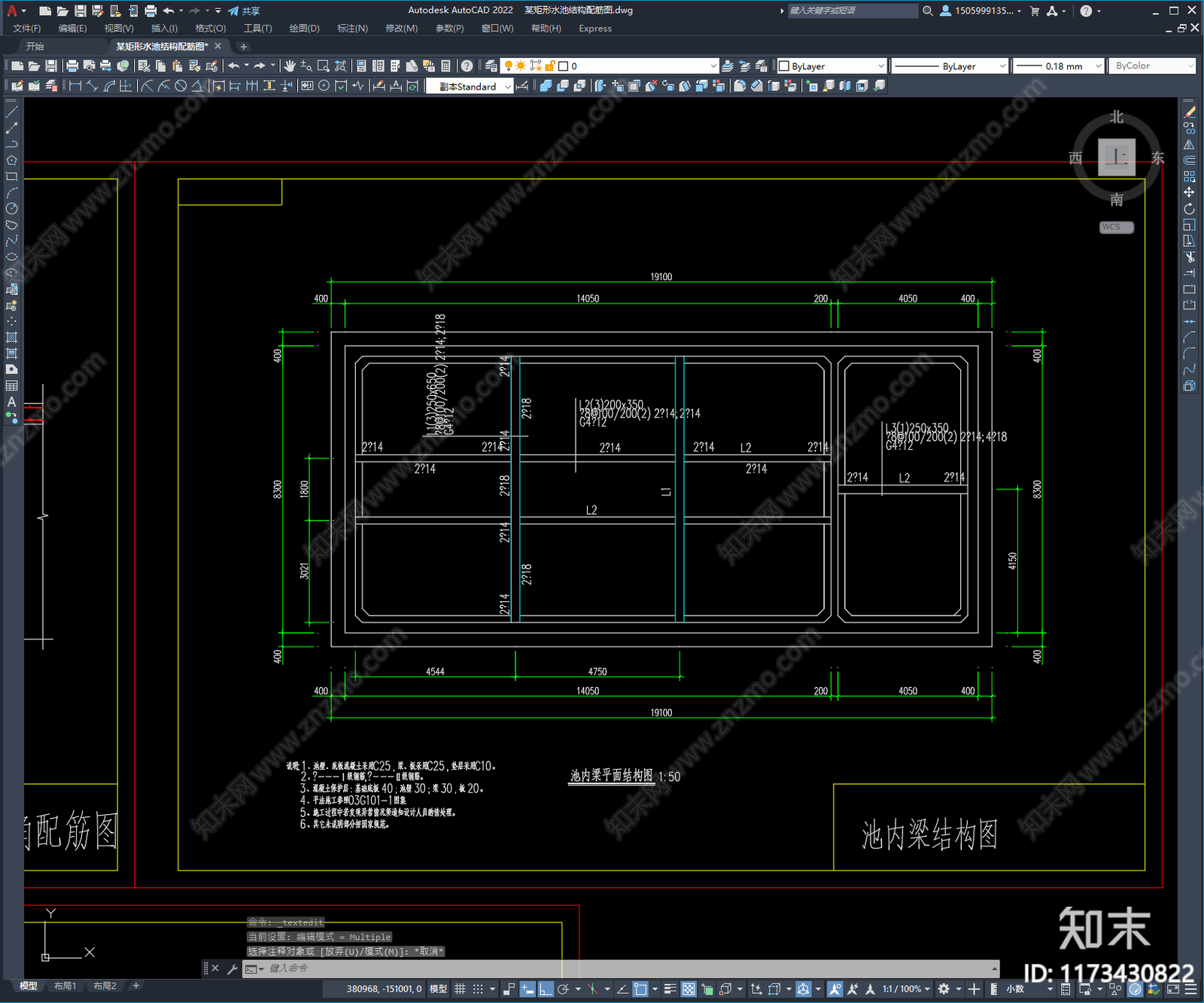The image size is (1204, 1003).
Task: Toggle polar tracking in the status bar
Action: coord(563,989)
